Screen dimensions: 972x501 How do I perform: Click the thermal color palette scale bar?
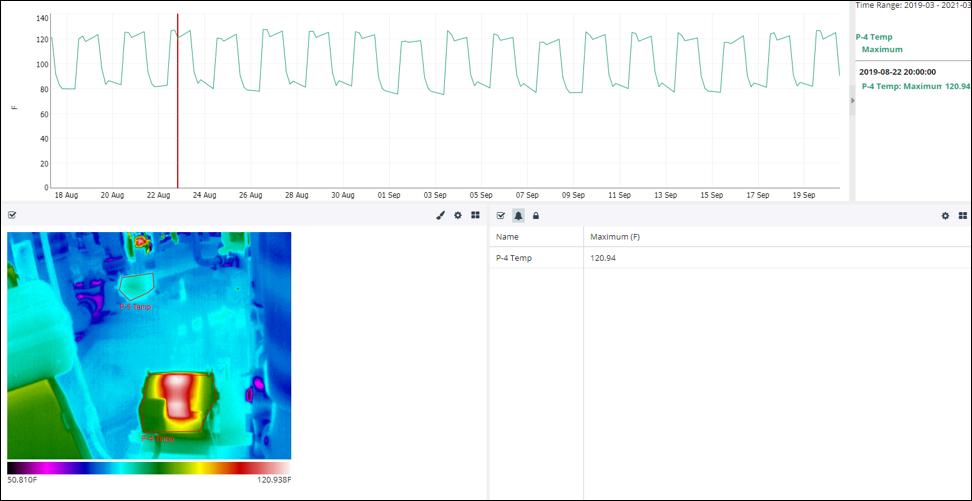[149, 468]
